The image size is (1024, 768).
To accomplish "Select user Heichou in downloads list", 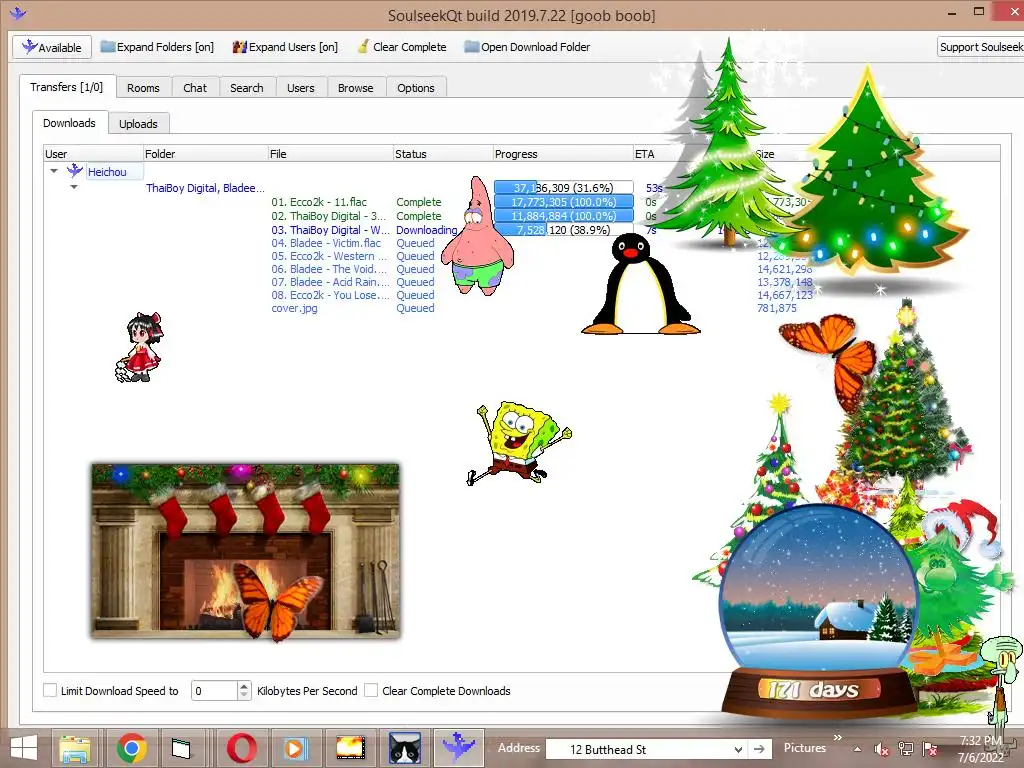I will [107, 172].
